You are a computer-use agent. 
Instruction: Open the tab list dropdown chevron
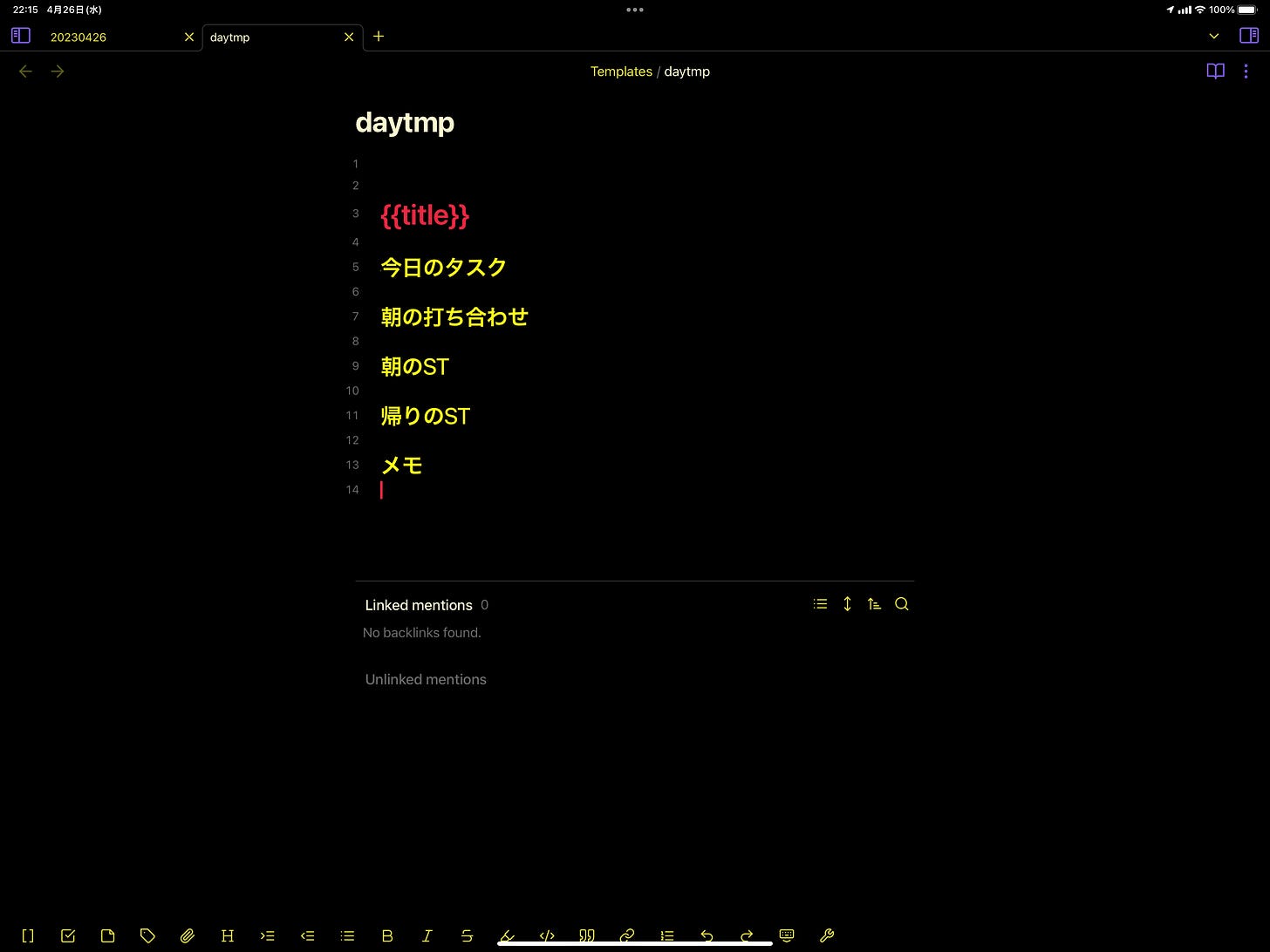tap(1214, 36)
